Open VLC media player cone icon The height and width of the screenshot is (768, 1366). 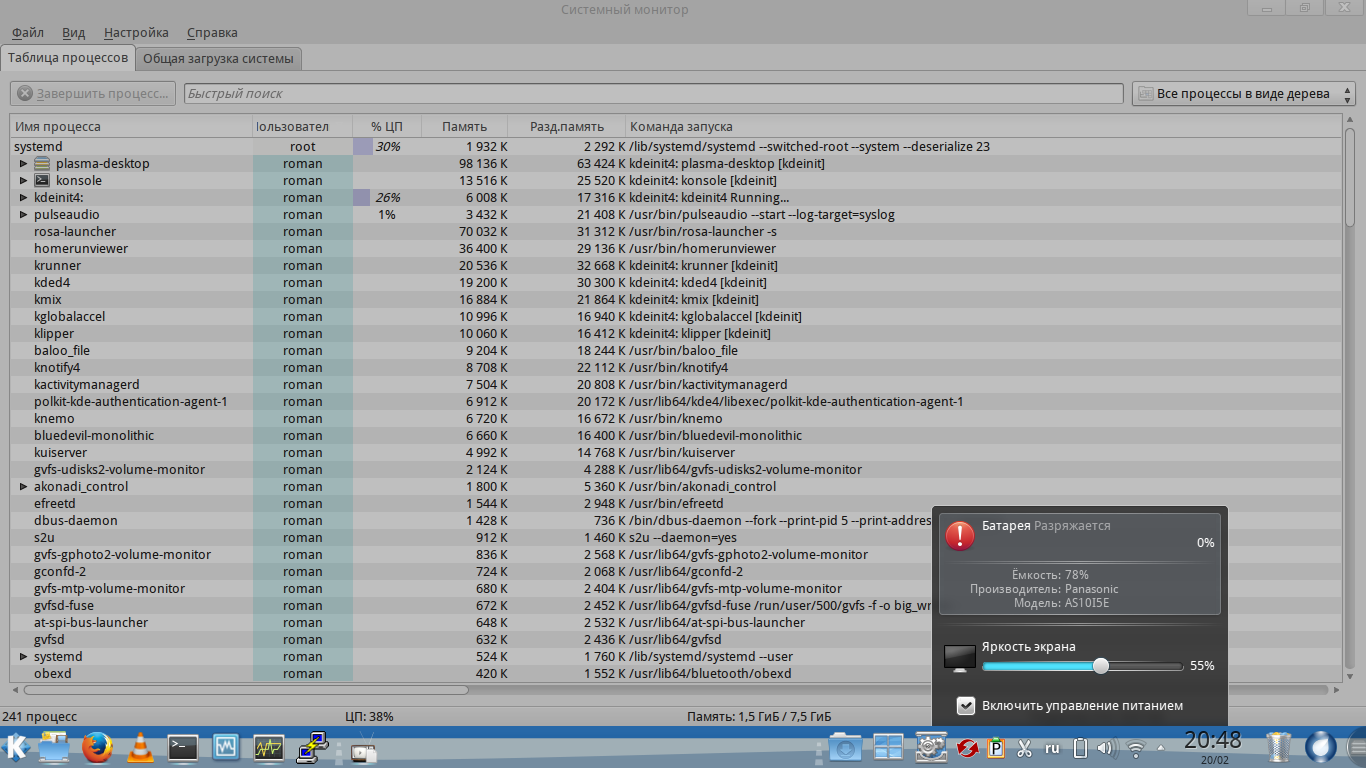(x=141, y=747)
